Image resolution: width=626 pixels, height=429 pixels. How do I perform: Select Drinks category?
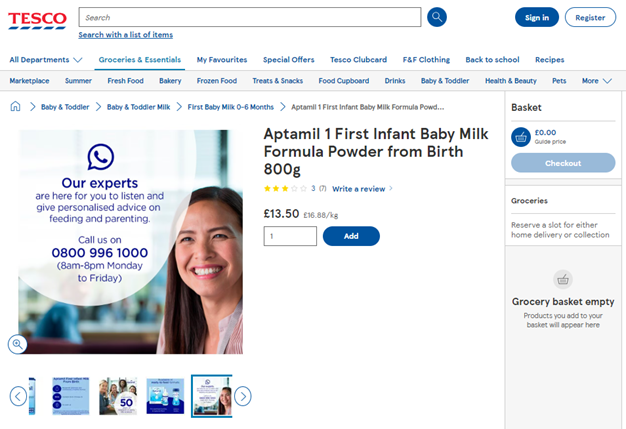click(395, 81)
